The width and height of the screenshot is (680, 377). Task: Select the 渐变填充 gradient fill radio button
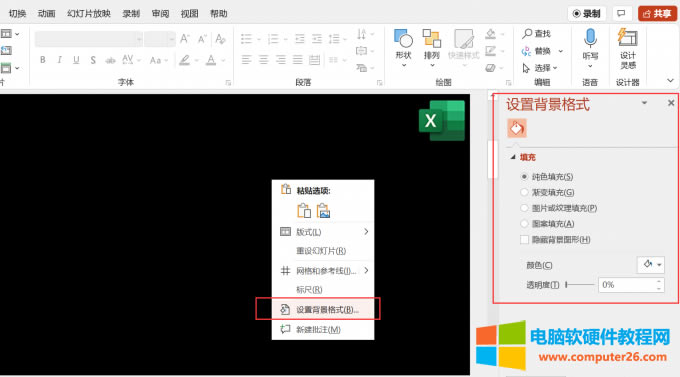pos(524,192)
